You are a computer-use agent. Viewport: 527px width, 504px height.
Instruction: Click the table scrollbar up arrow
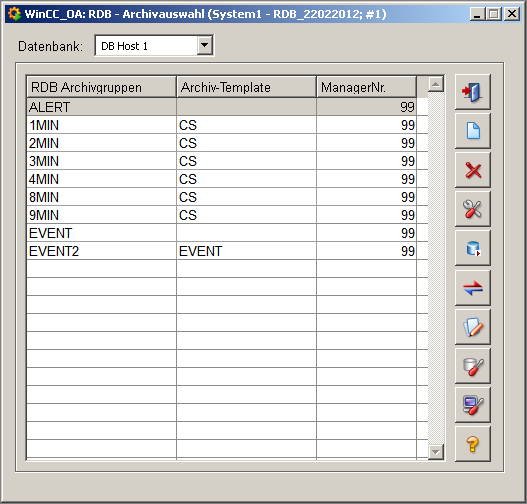436,84
